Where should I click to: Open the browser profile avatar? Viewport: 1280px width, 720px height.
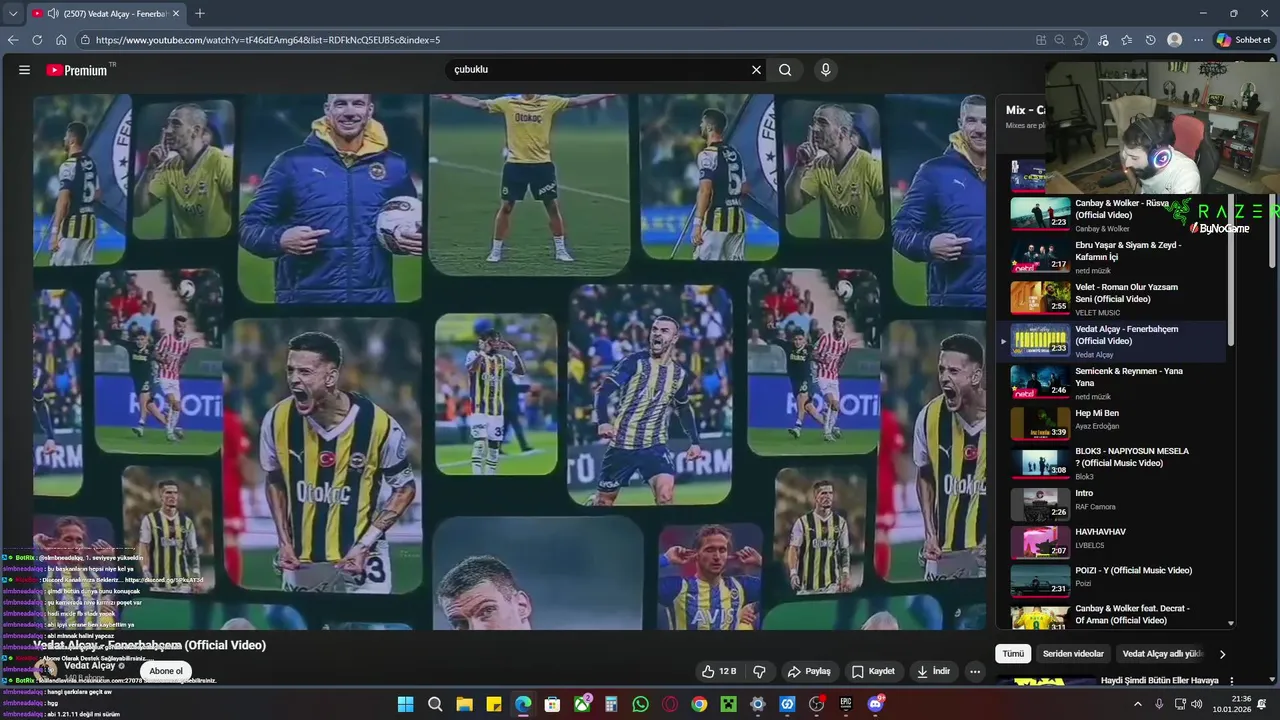tap(1175, 40)
